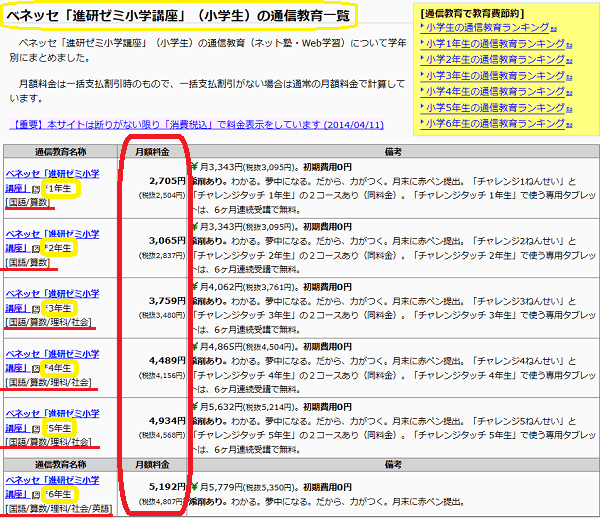Click the yen icon before 月4,865円
This screenshot has width=600, height=518.
click(x=194, y=347)
